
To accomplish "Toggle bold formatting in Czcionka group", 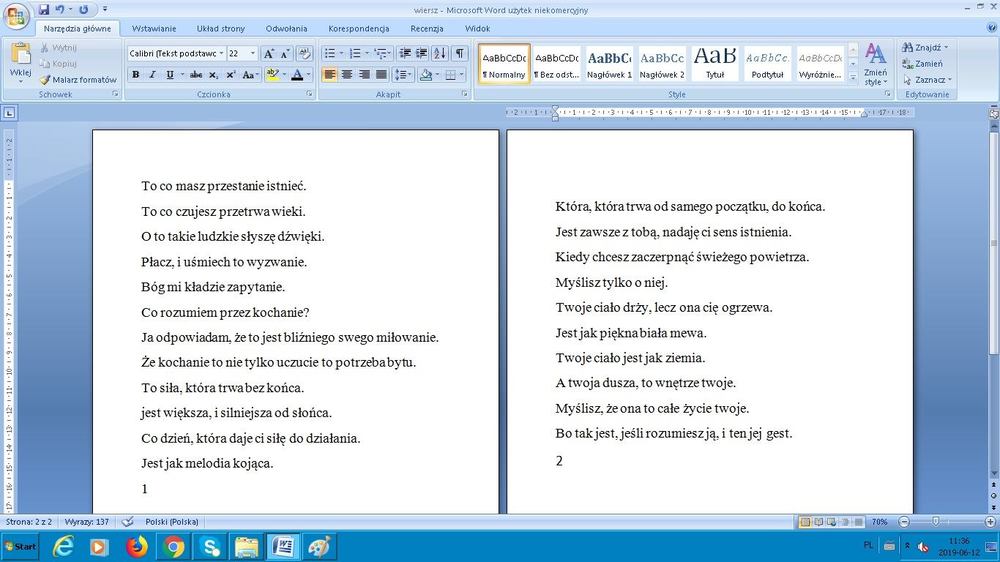I will 135,75.
